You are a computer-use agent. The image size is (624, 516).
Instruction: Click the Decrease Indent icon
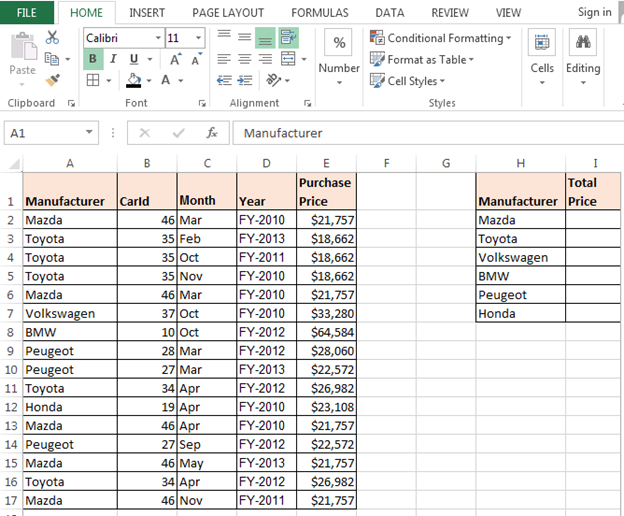point(224,80)
